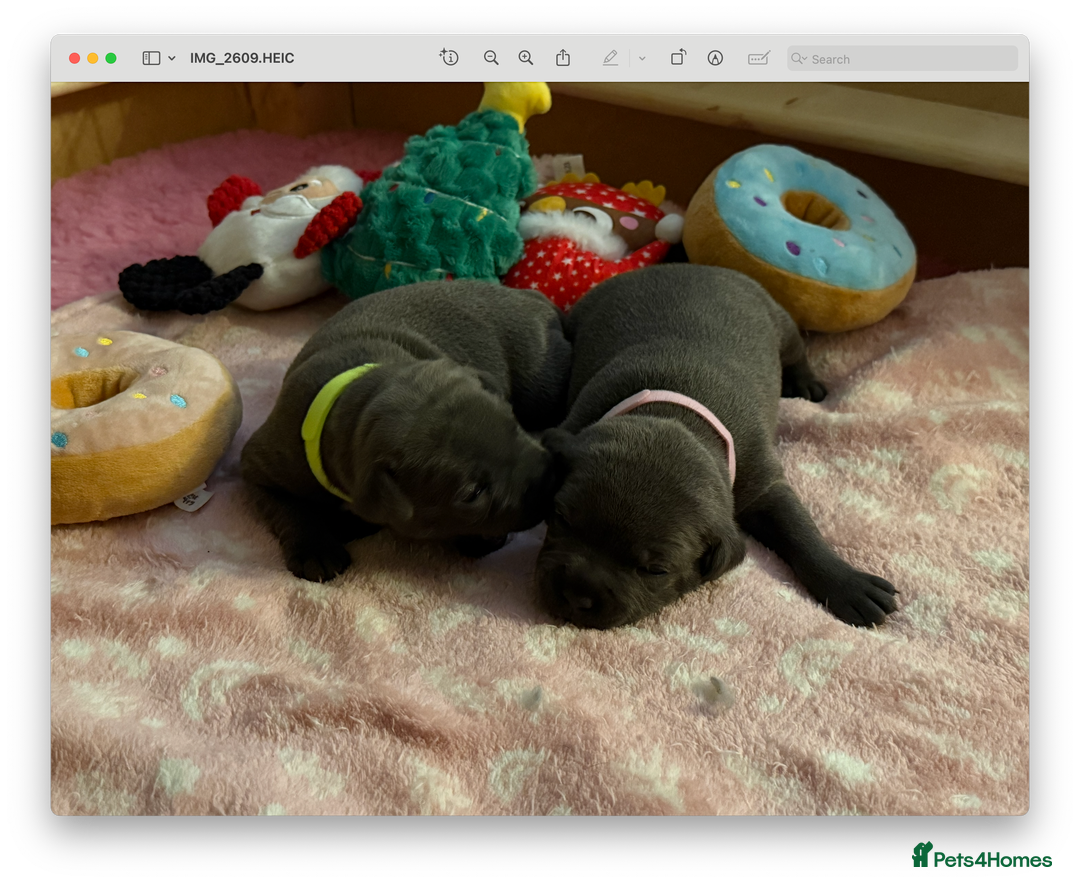Click the Pets4Homes house icon
The height and width of the screenshot is (883, 1080).
click(921, 853)
